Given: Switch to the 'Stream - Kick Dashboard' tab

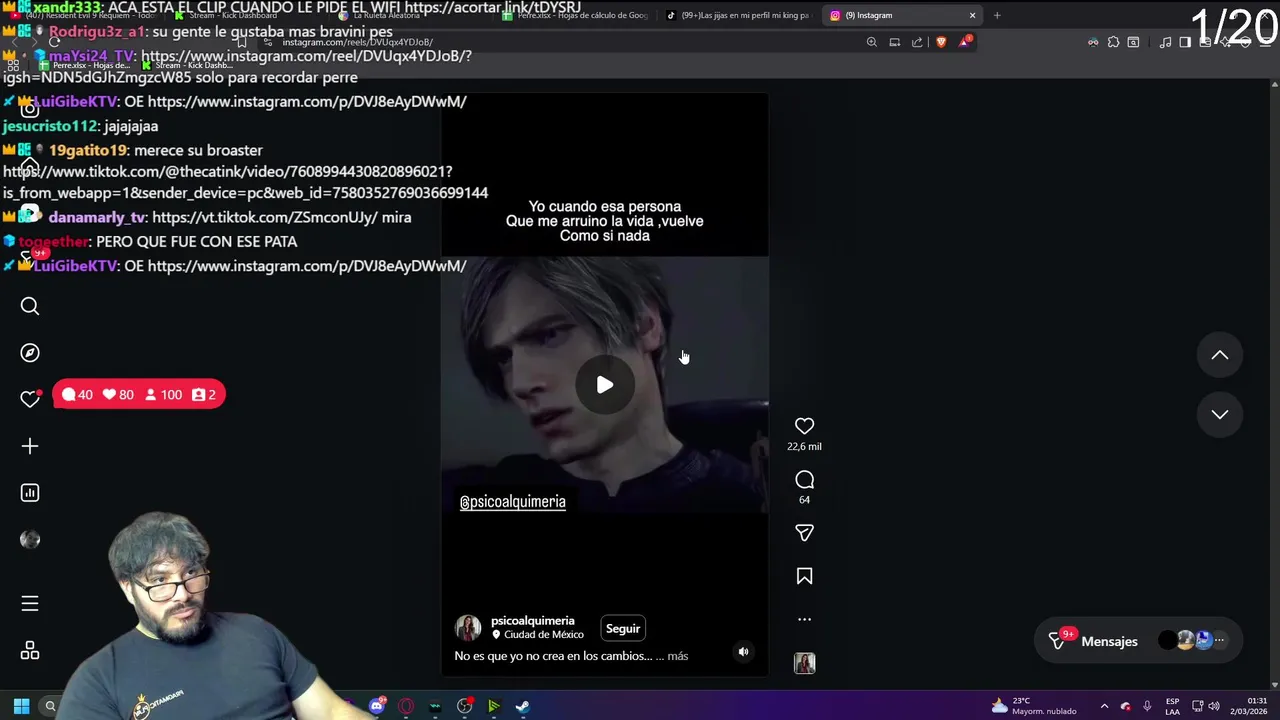Looking at the screenshot, I should [249, 15].
